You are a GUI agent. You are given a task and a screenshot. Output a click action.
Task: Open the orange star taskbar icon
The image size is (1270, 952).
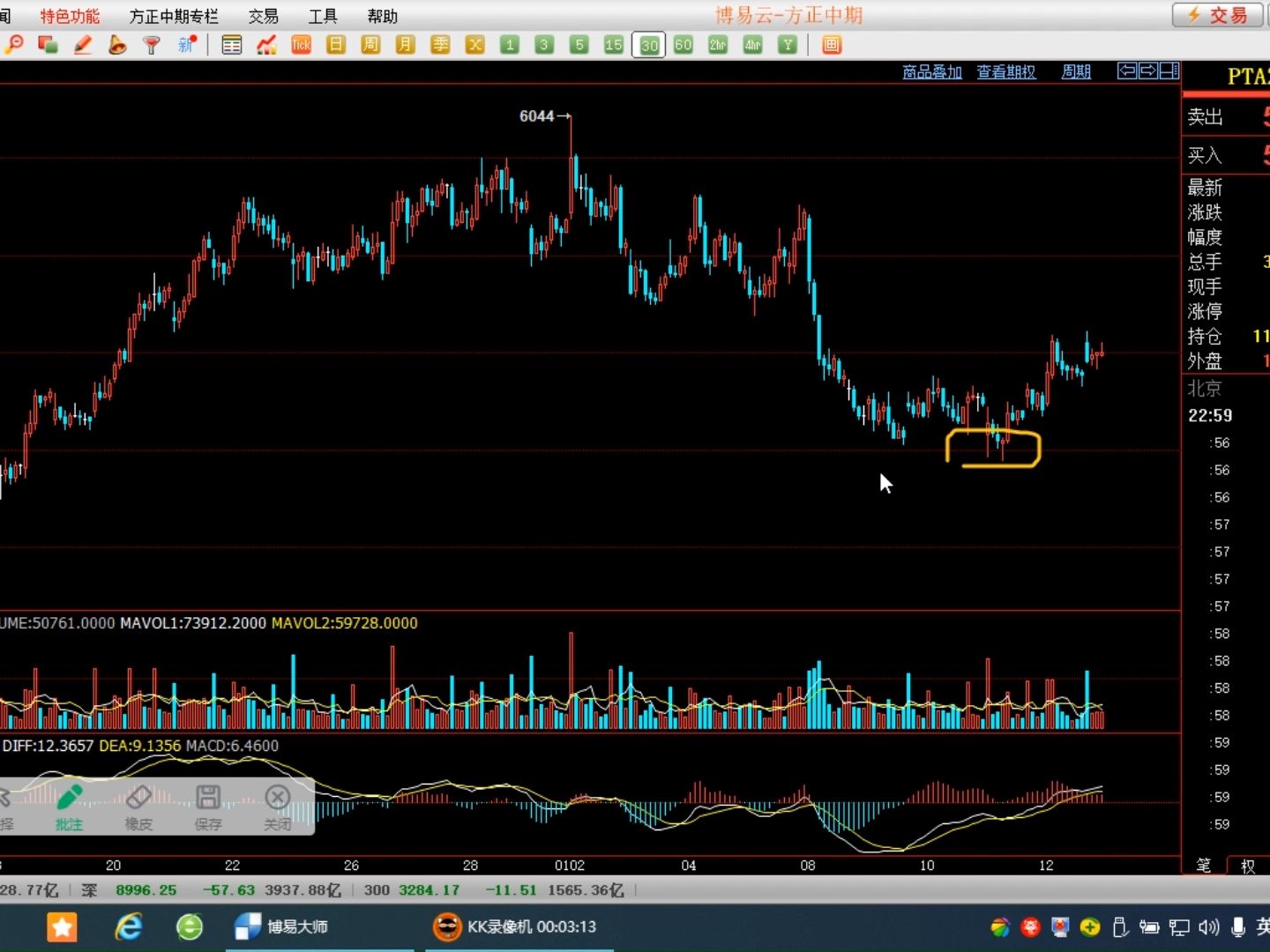coord(62,926)
